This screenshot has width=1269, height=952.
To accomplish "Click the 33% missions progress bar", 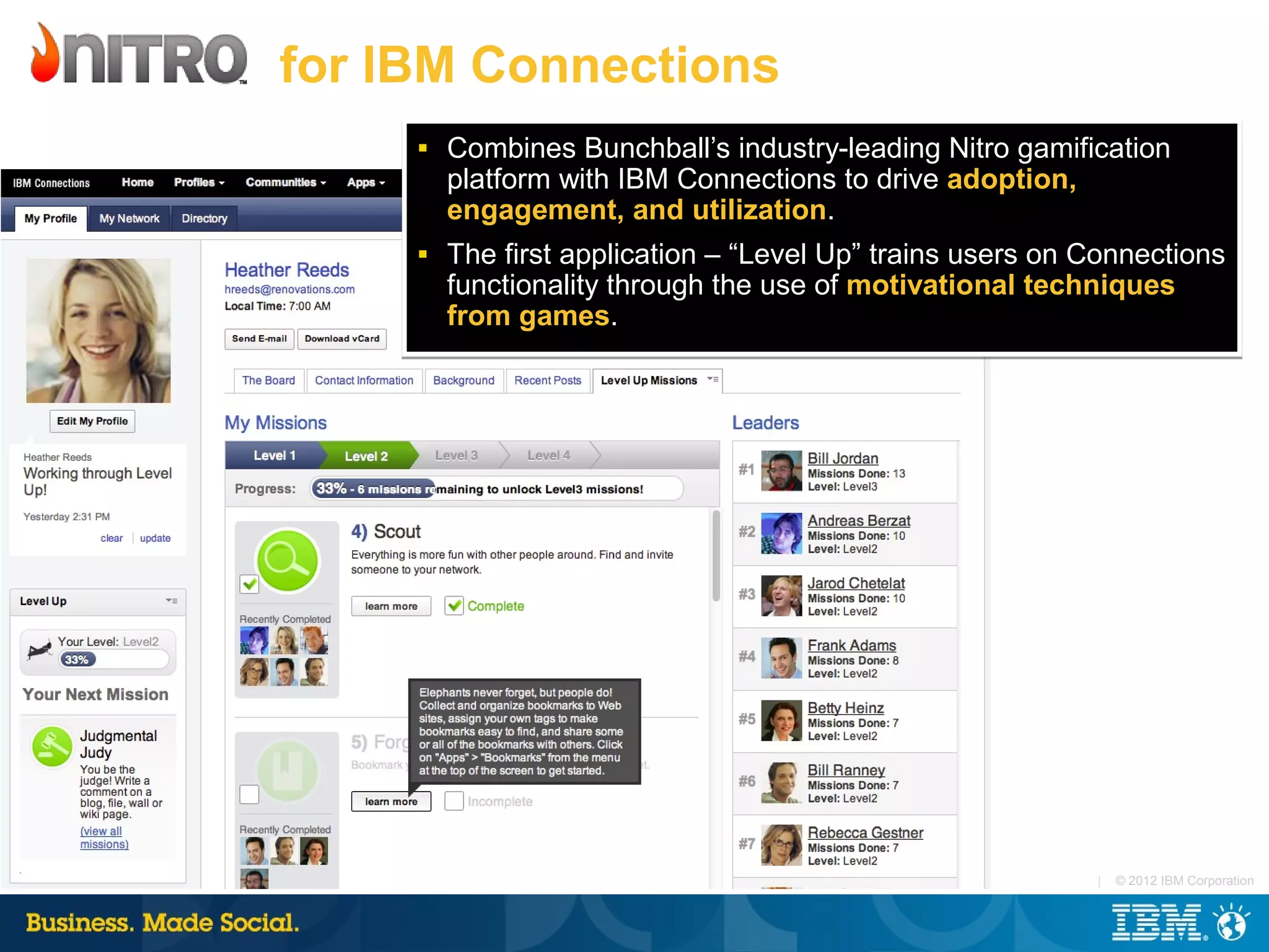I will [497, 489].
